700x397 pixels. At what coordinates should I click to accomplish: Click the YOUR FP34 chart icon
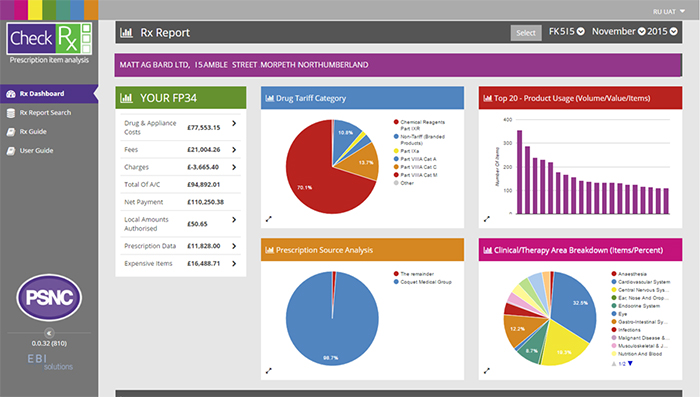coord(126,98)
